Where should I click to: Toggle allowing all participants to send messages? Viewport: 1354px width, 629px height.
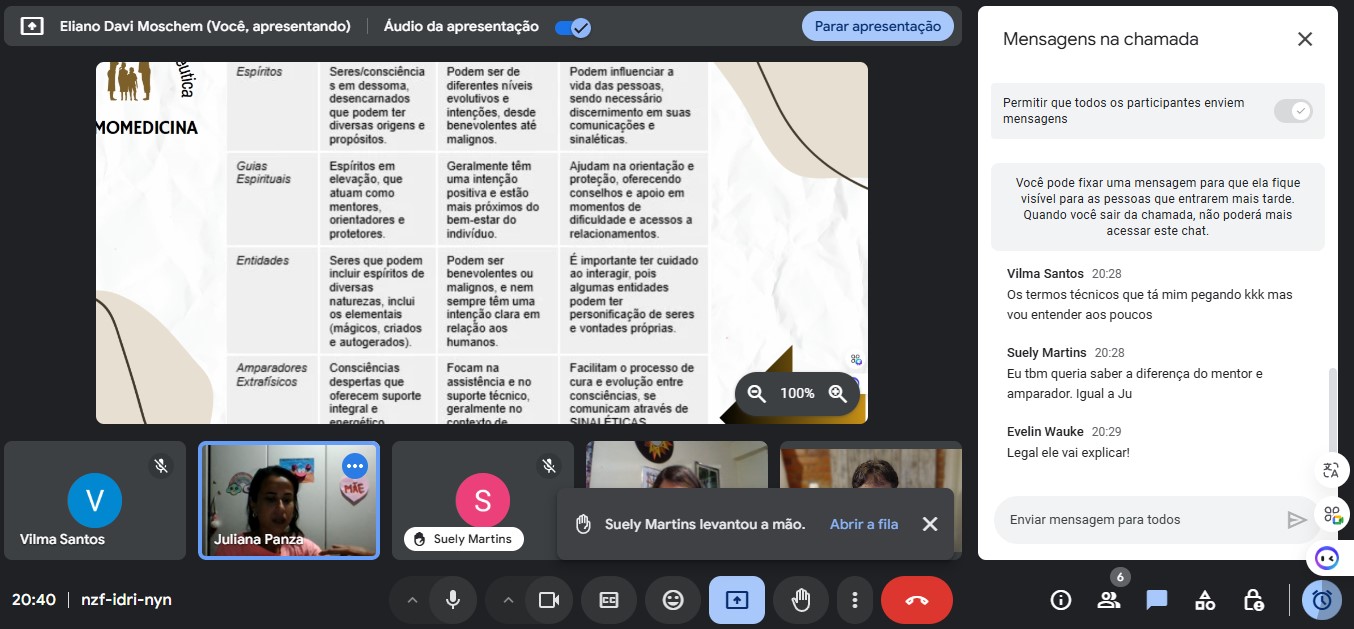[1292, 111]
